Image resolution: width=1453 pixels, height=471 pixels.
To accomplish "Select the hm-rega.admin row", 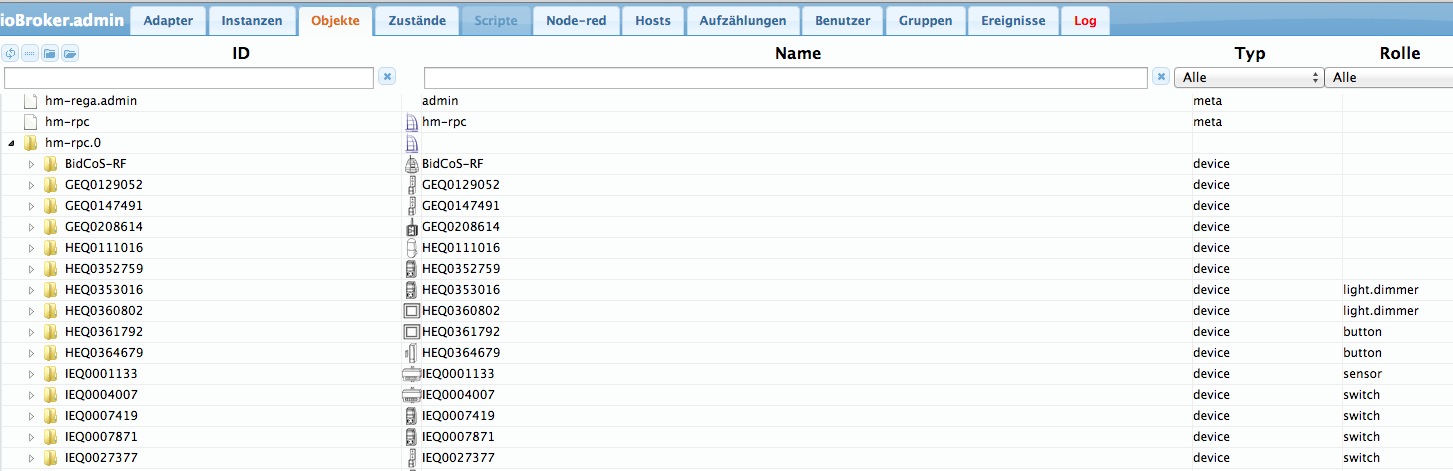I will (x=726, y=101).
